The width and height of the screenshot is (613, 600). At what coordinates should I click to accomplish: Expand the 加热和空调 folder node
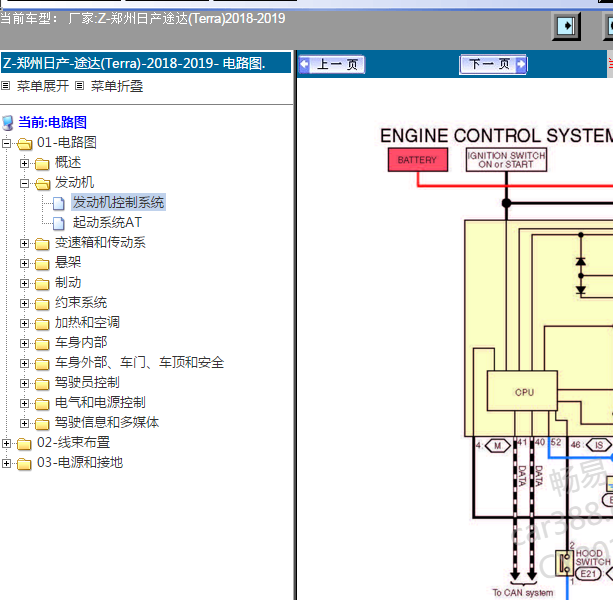(x=24, y=323)
